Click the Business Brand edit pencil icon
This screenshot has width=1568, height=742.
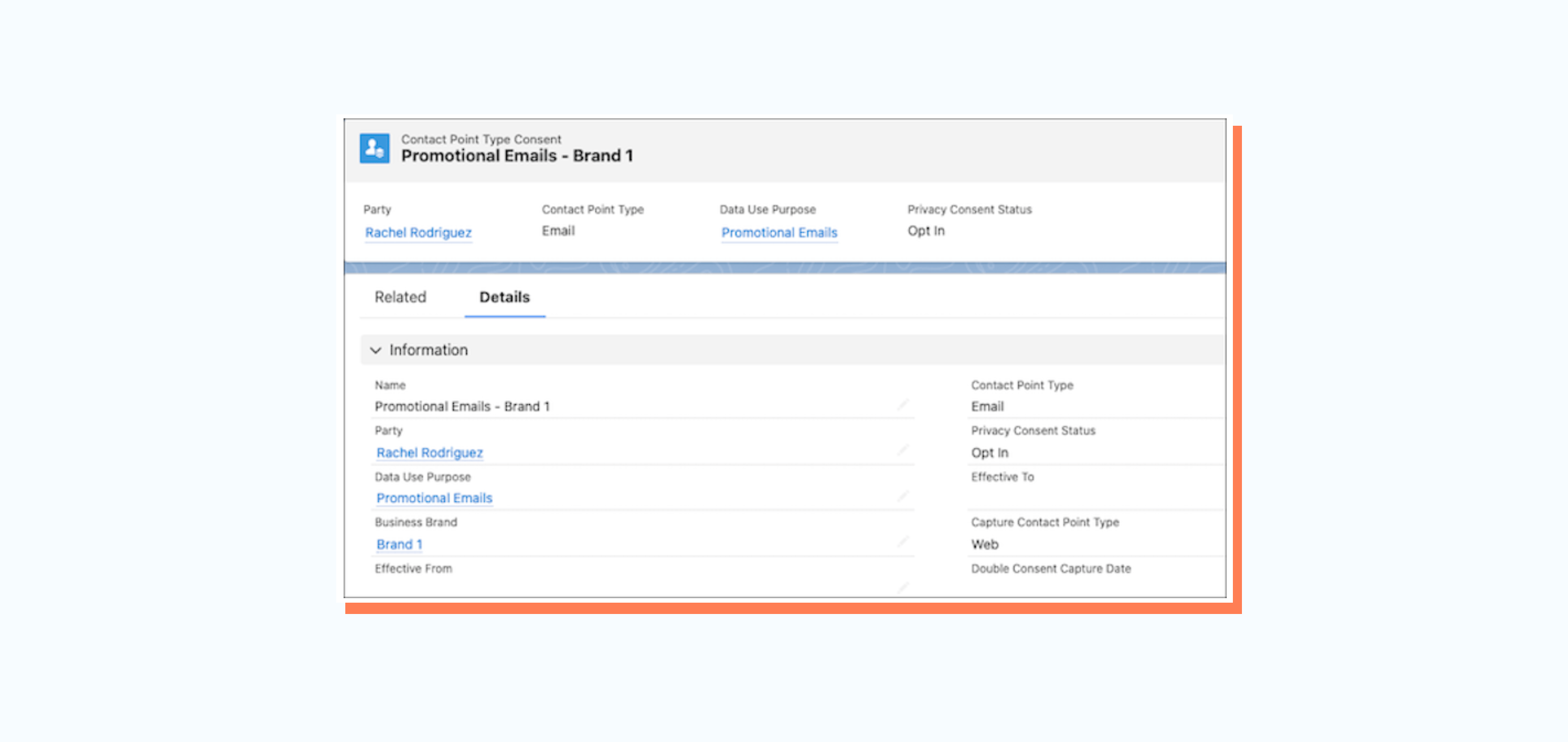903,542
